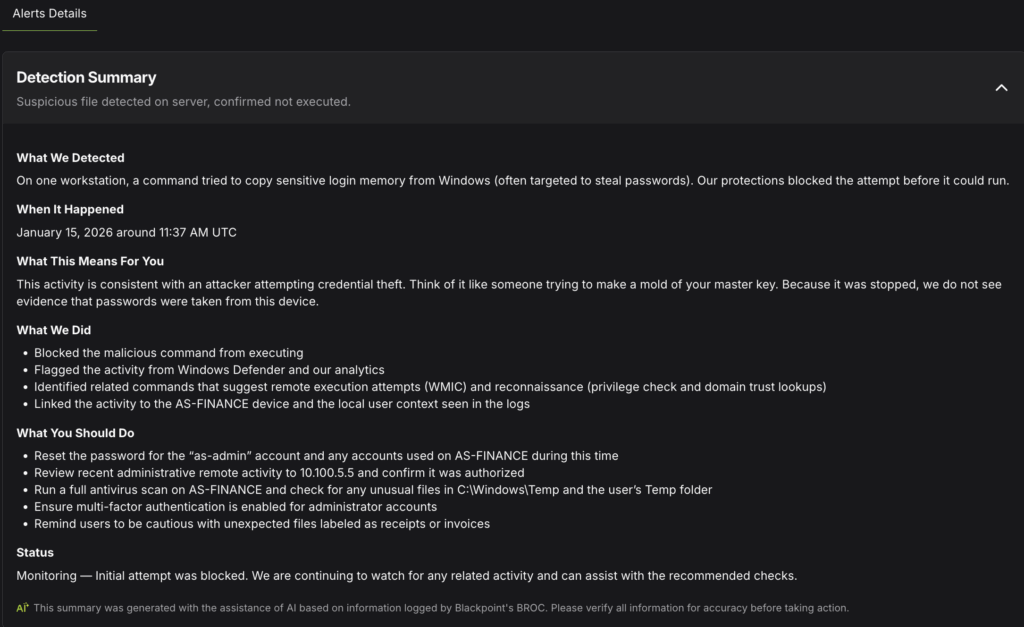Click the 'What We Detected' heading

(x=70, y=158)
